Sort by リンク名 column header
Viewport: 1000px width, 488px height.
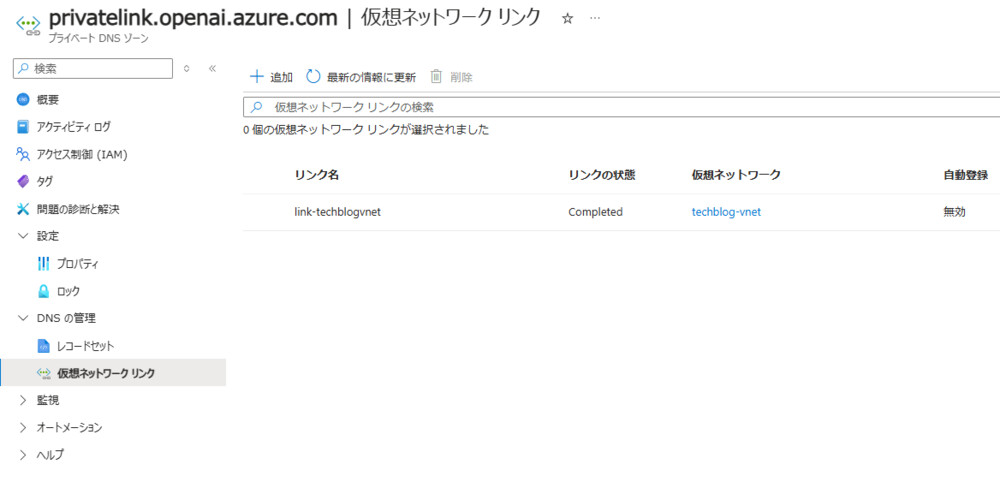(316, 175)
